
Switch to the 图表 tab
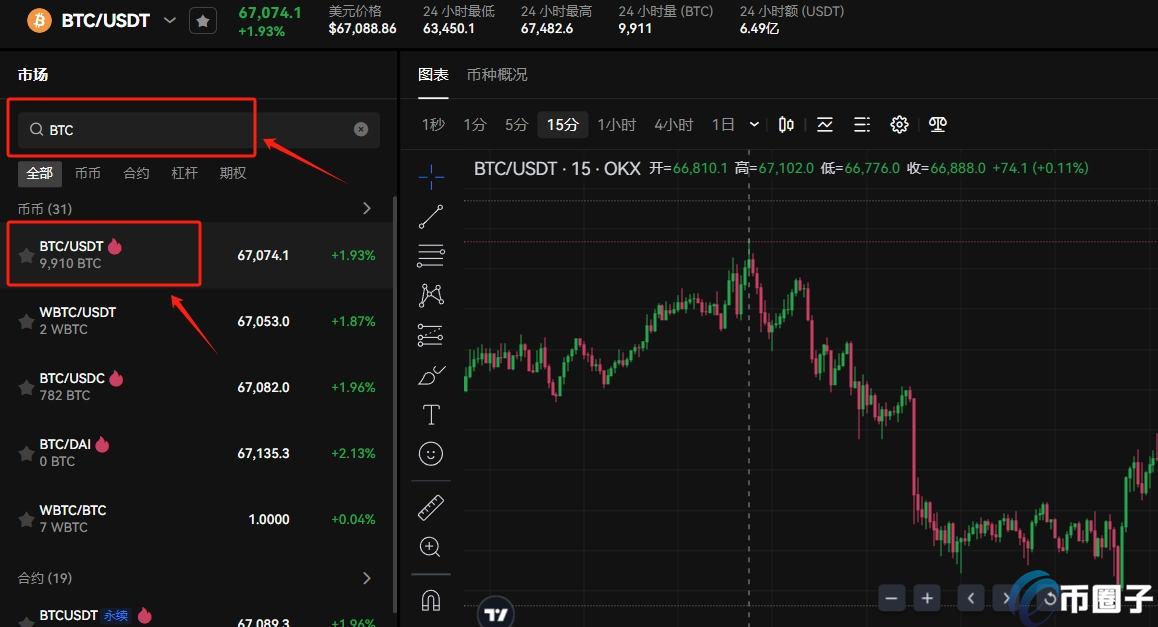[x=434, y=75]
